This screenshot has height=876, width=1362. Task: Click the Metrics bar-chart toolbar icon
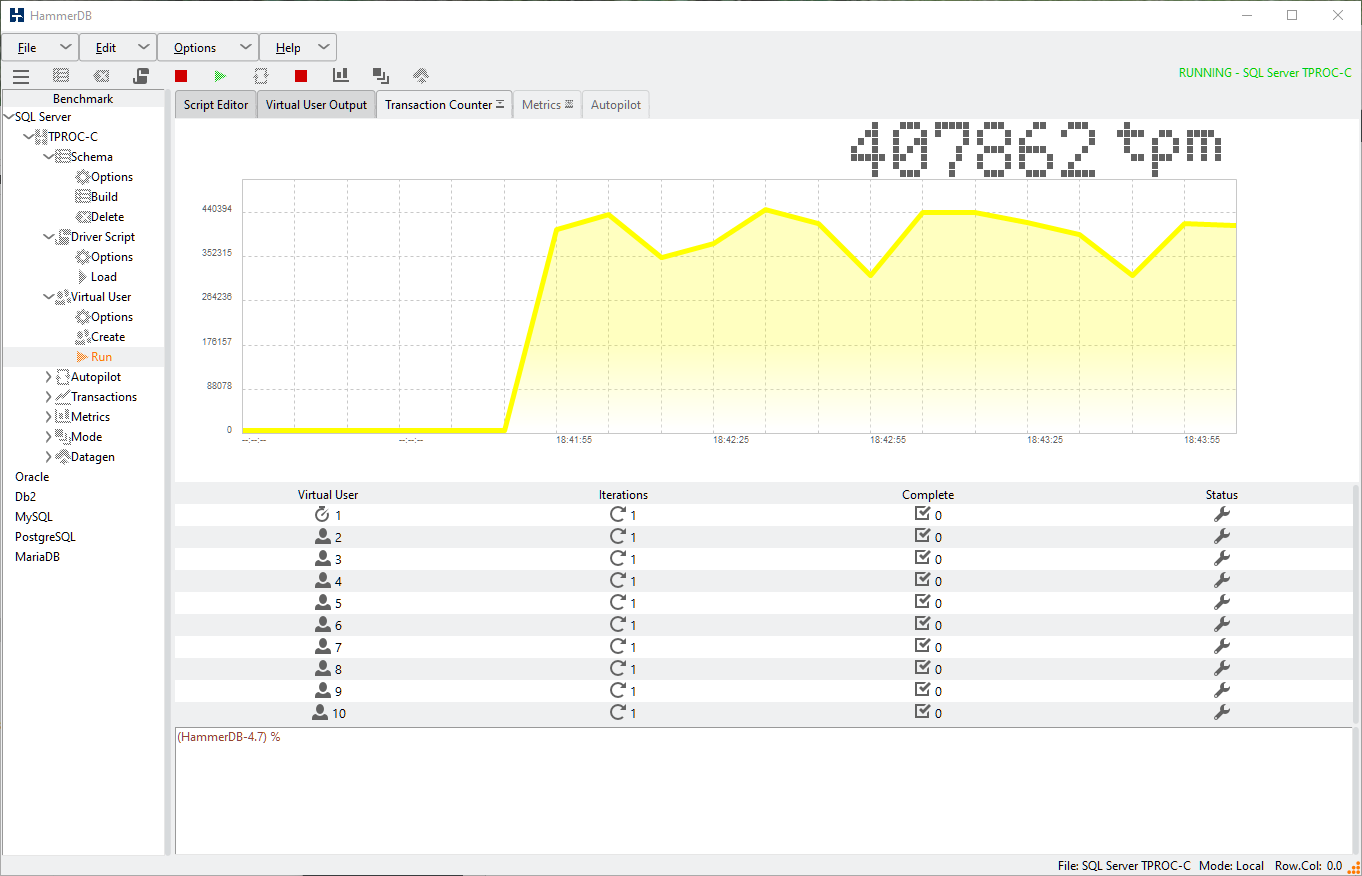pos(341,75)
